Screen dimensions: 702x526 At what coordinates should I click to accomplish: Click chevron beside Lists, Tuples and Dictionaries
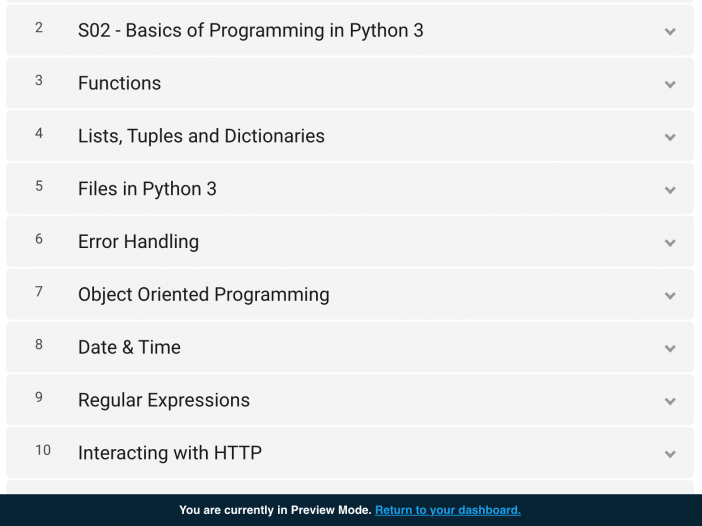coord(670,137)
